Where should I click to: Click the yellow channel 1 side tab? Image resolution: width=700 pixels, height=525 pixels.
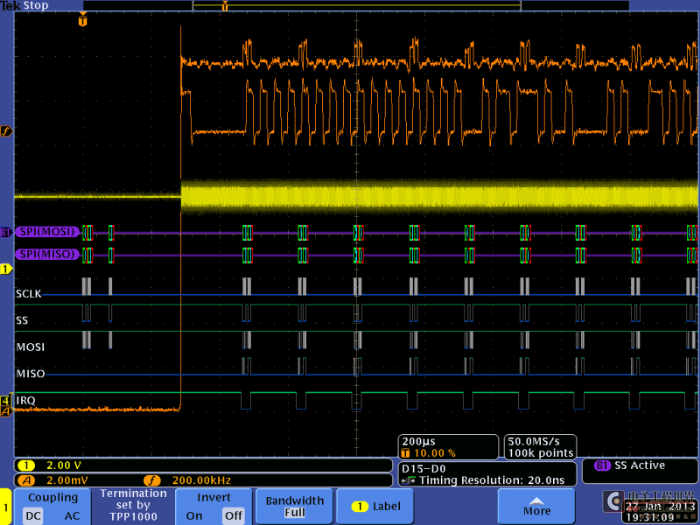[5, 506]
